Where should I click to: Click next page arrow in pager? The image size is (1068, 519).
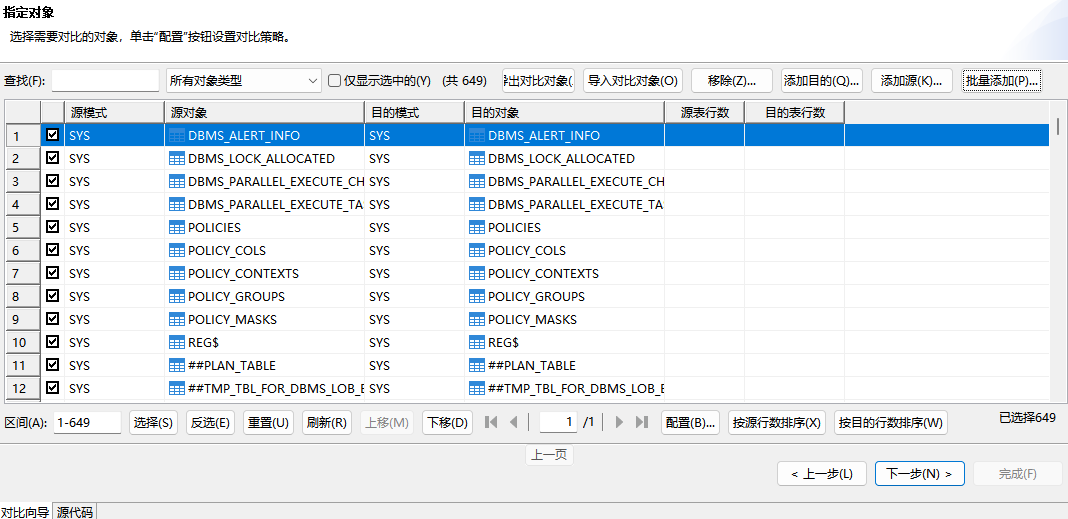tap(620, 422)
